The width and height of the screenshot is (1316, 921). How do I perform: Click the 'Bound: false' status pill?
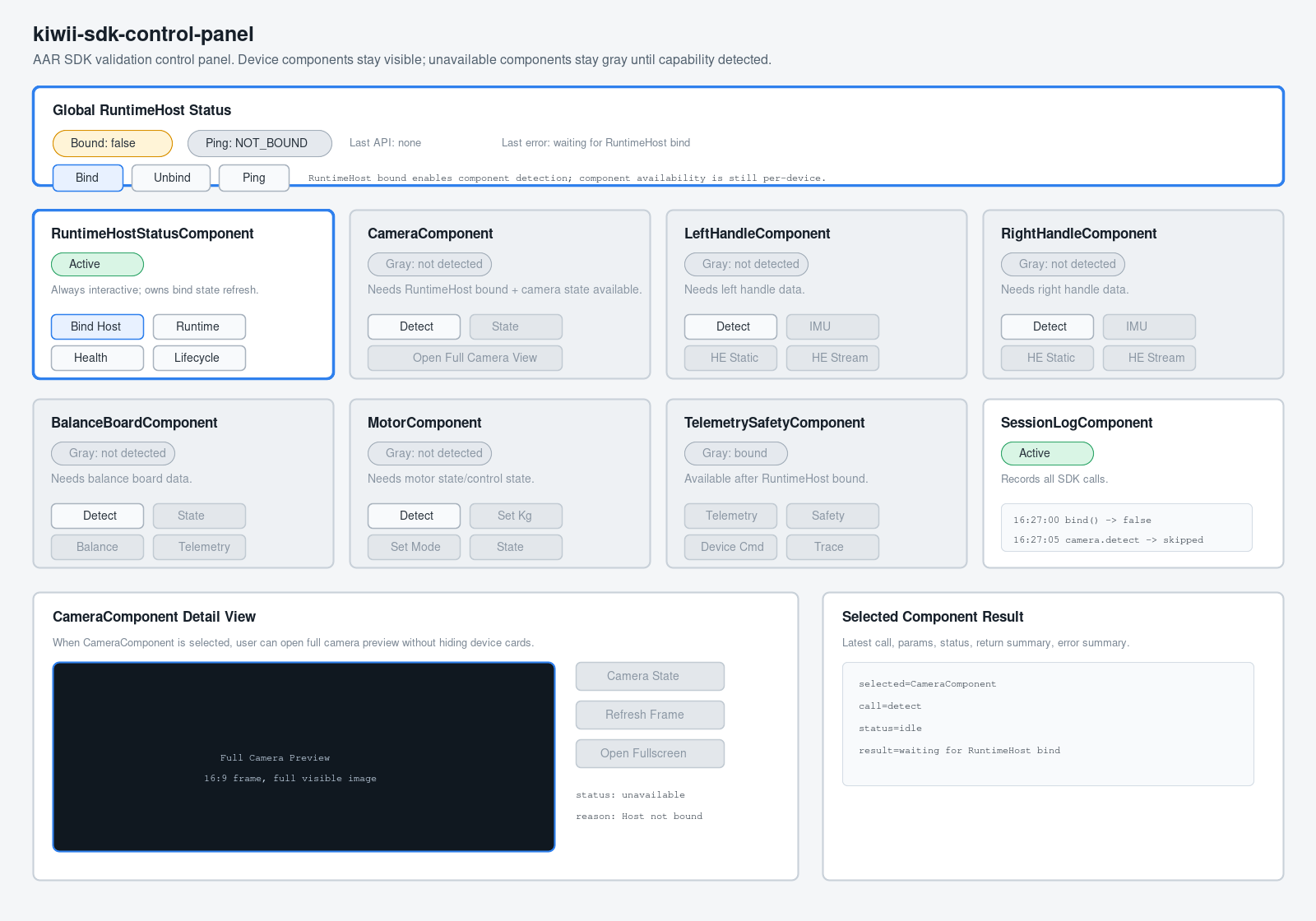(x=113, y=143)
